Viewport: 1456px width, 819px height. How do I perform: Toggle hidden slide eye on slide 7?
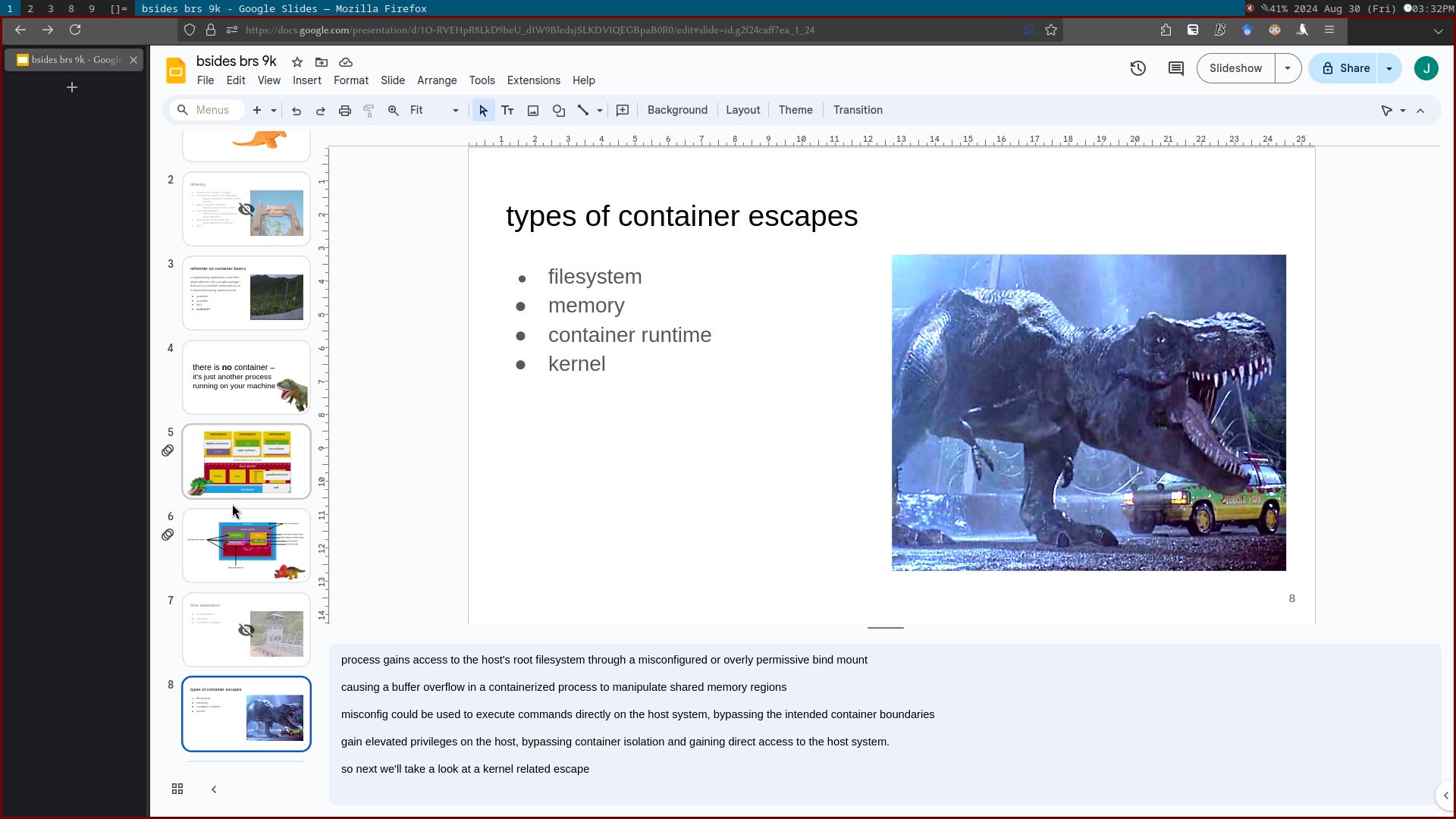[246, 630]
